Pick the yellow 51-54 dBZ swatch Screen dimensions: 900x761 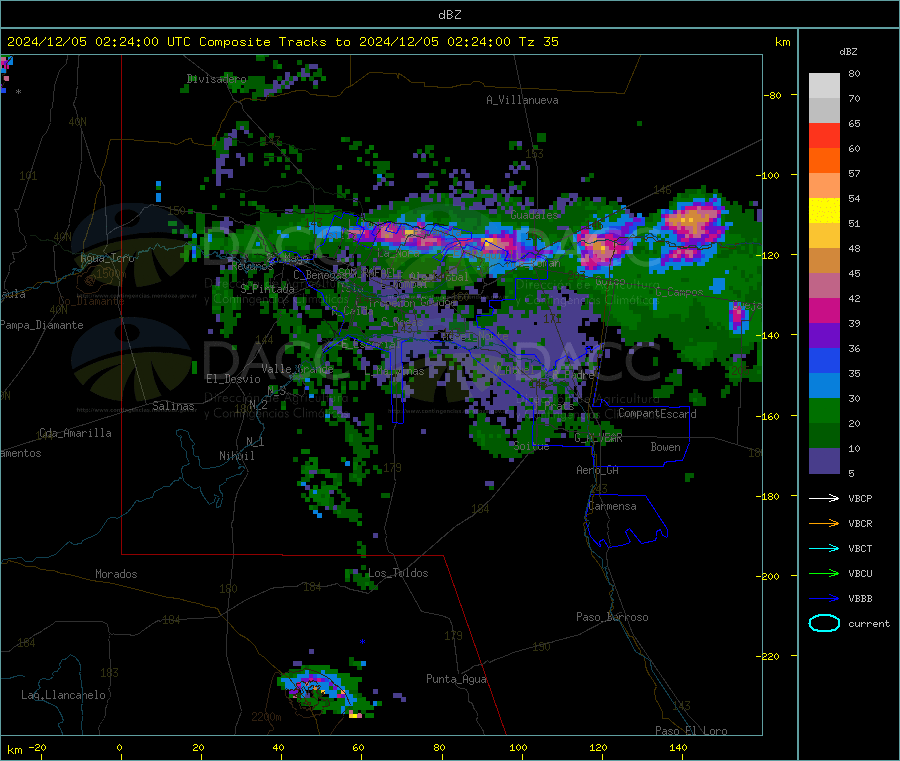click(x=824, y=211)
